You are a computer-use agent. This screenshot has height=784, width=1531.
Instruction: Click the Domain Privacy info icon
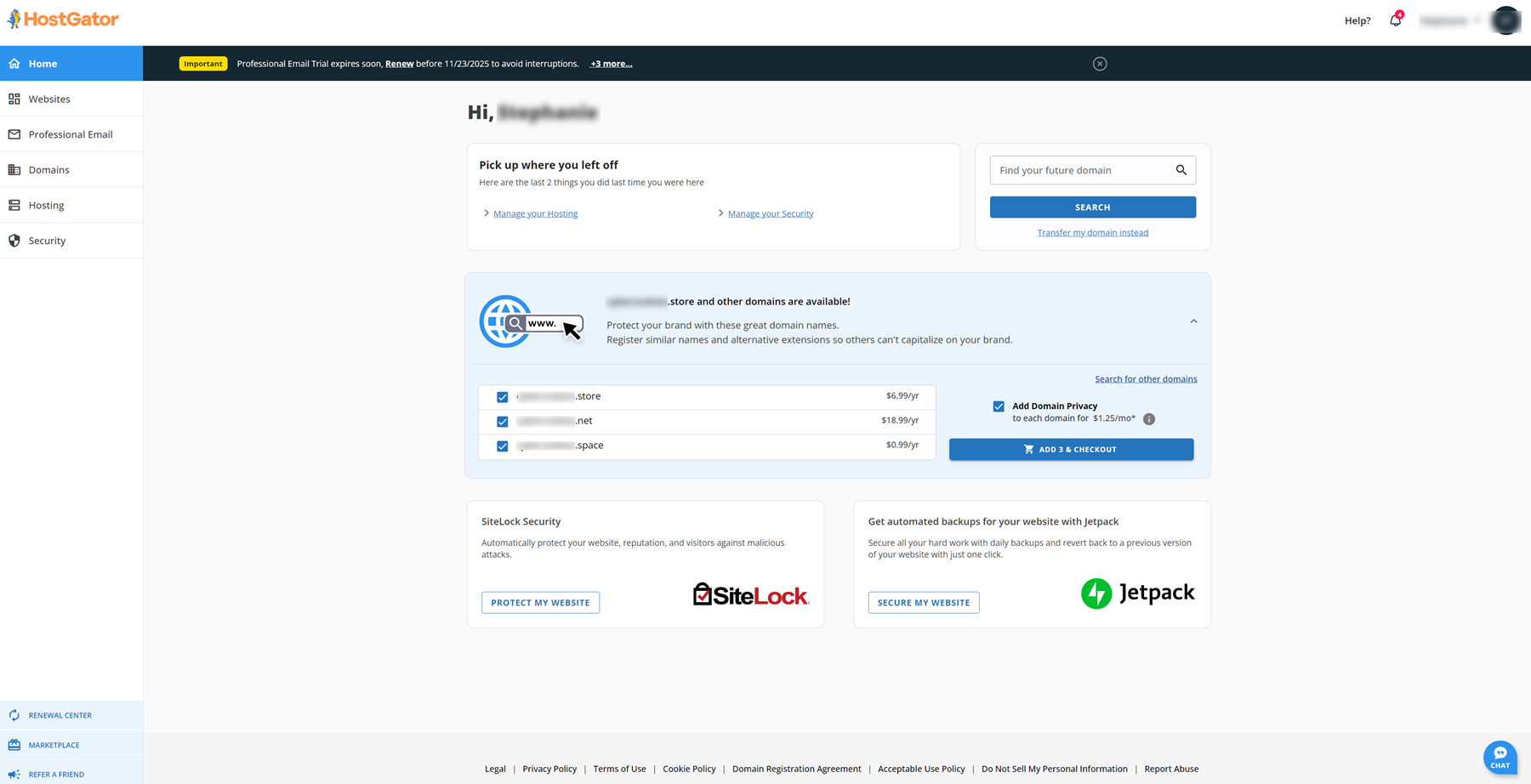point(1149,419)
